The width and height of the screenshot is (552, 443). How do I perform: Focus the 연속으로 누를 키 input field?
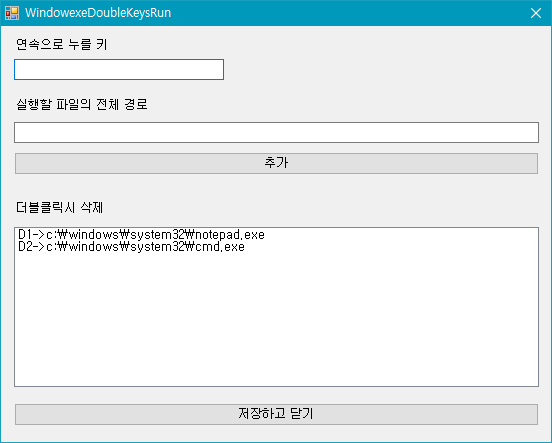[119, 69]
